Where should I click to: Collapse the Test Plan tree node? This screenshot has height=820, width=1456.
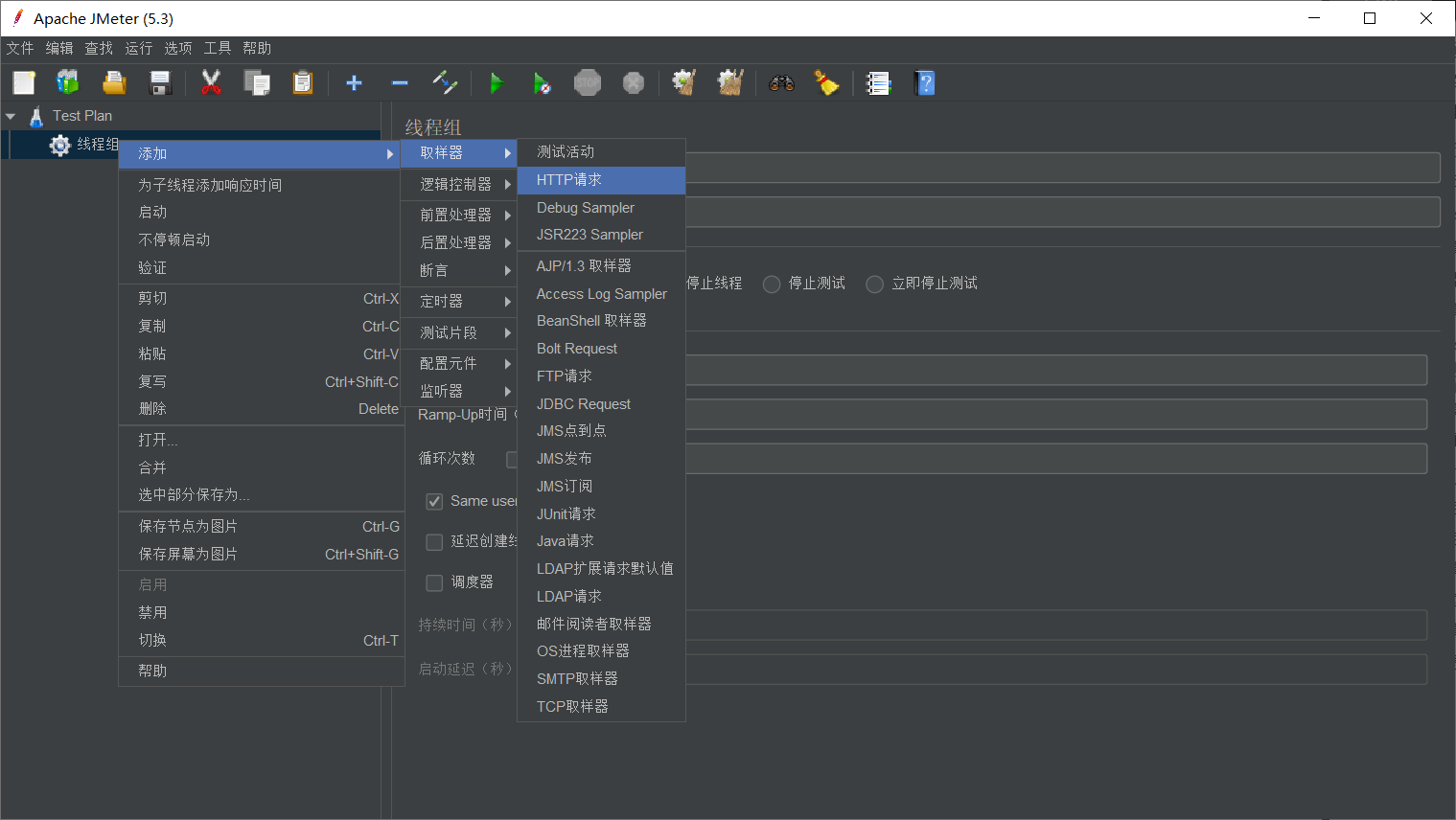(x=11, y=116)
